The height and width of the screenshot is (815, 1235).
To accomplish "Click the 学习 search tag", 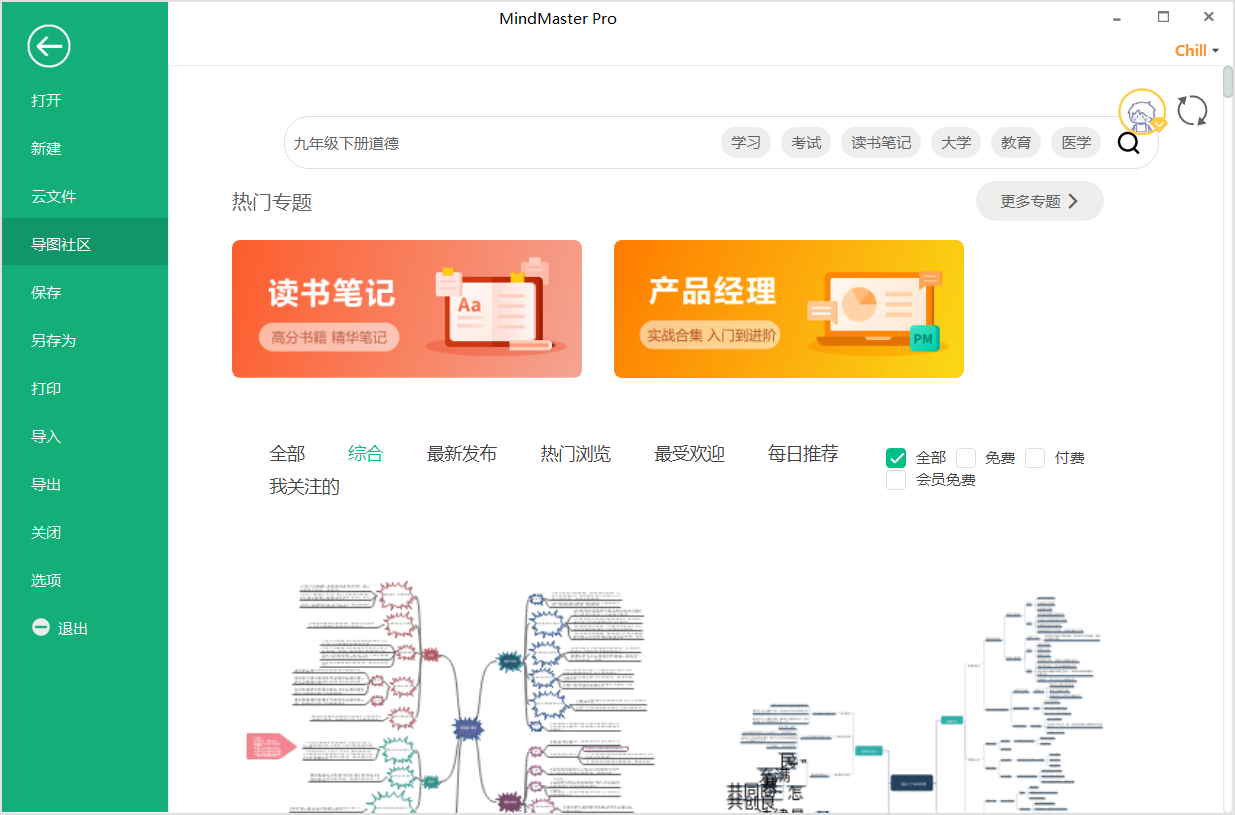I will tap(746, 143).
